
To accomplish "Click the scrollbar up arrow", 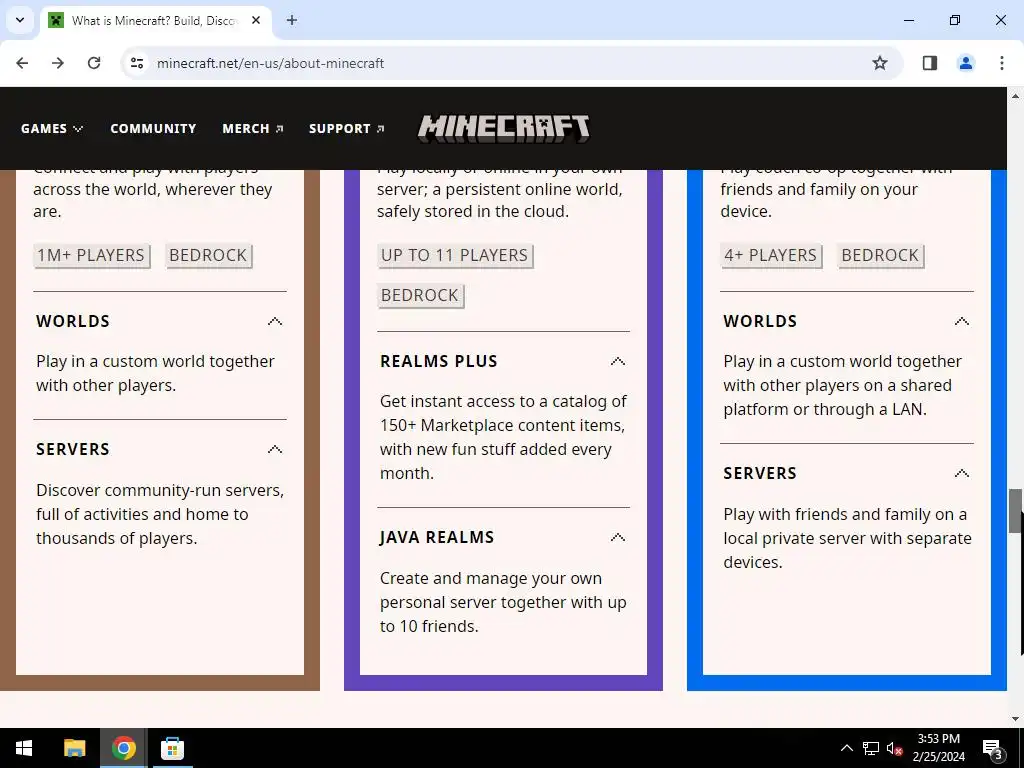I will click(1016, 96).
